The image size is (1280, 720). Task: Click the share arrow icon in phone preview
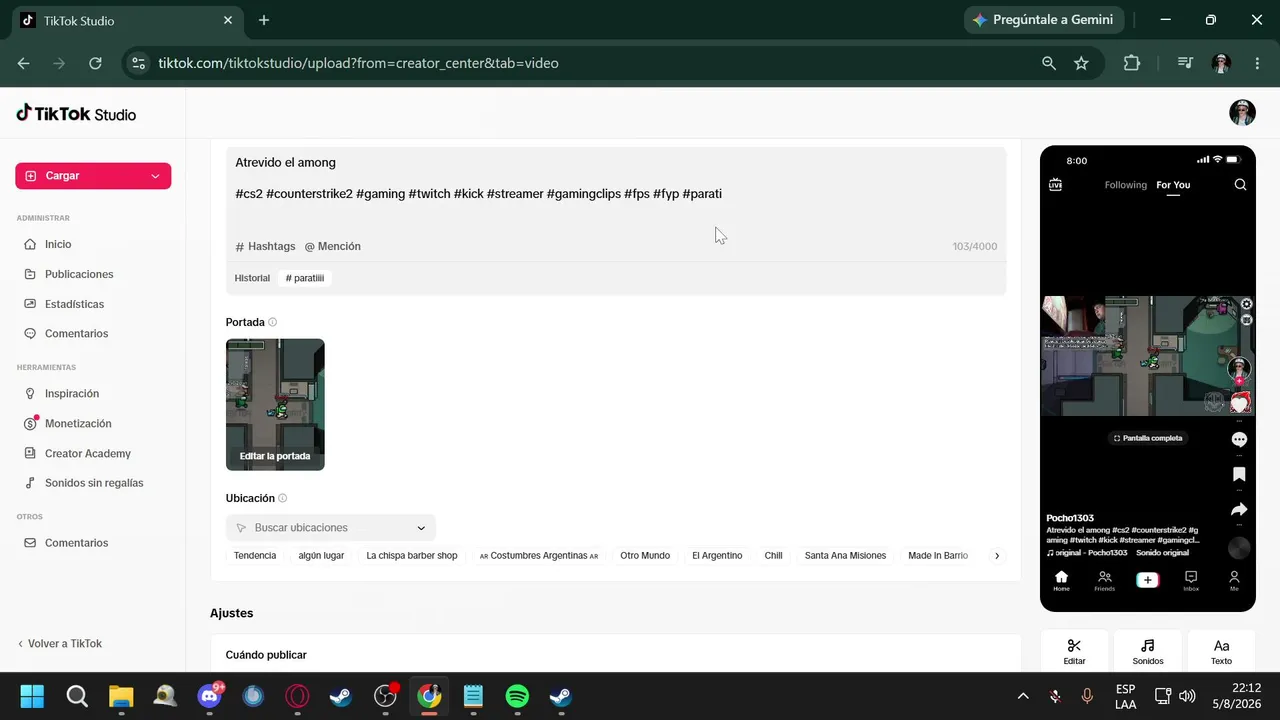[x=1239, y=510]
